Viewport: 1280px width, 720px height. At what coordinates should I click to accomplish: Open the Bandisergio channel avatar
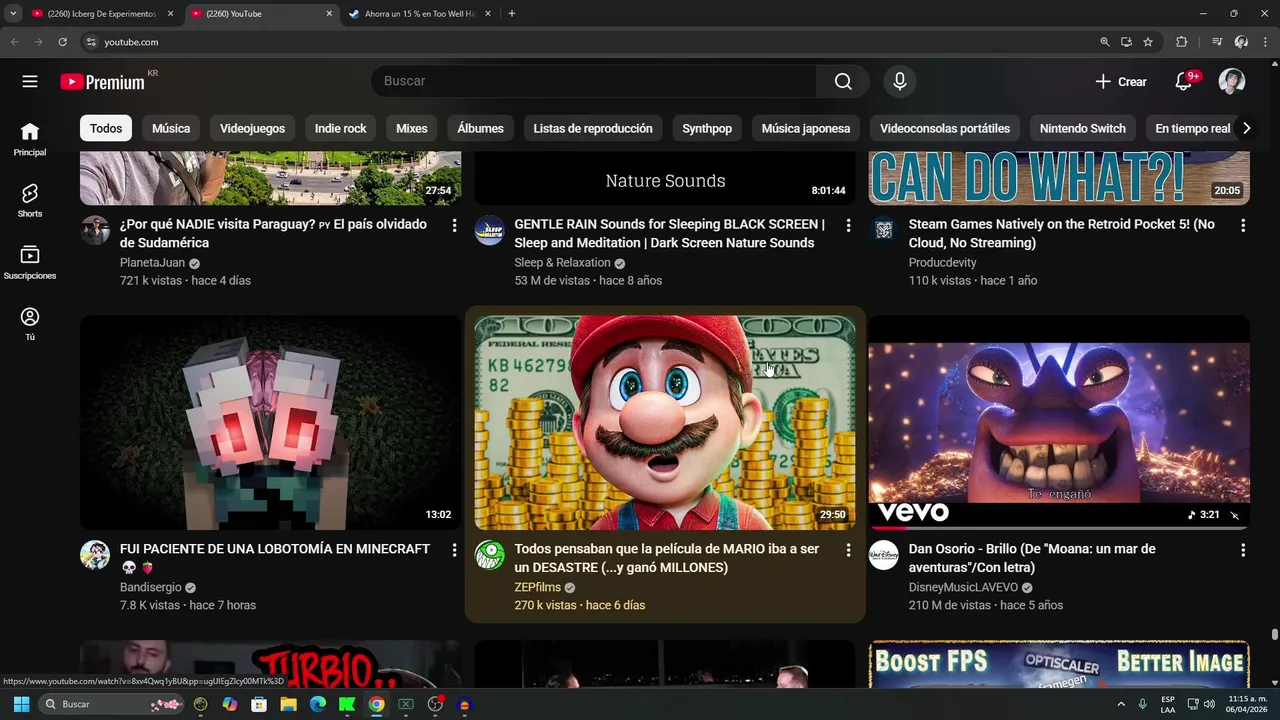(95, 555)
